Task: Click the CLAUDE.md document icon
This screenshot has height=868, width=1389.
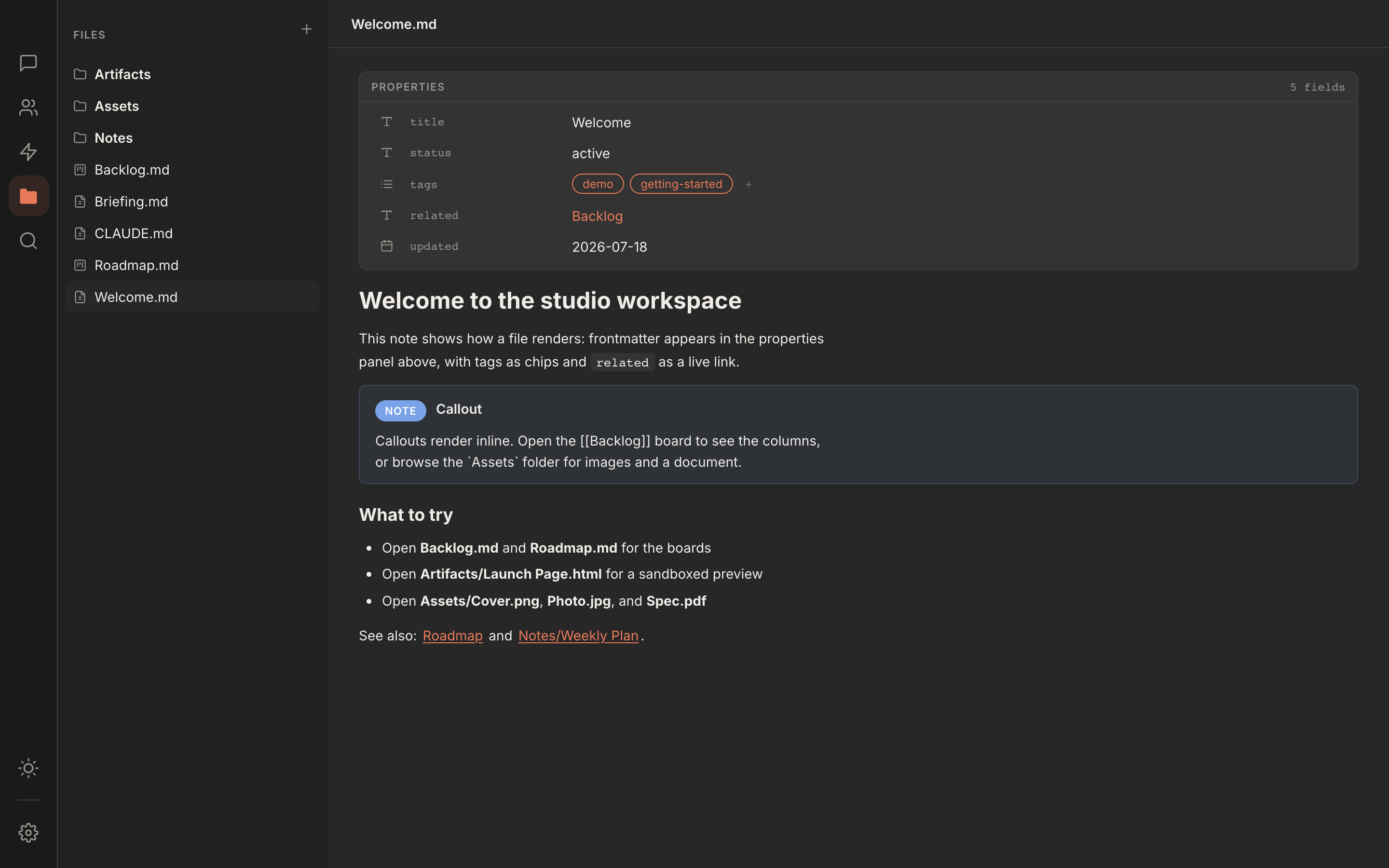Action: [x=80, y=233]
